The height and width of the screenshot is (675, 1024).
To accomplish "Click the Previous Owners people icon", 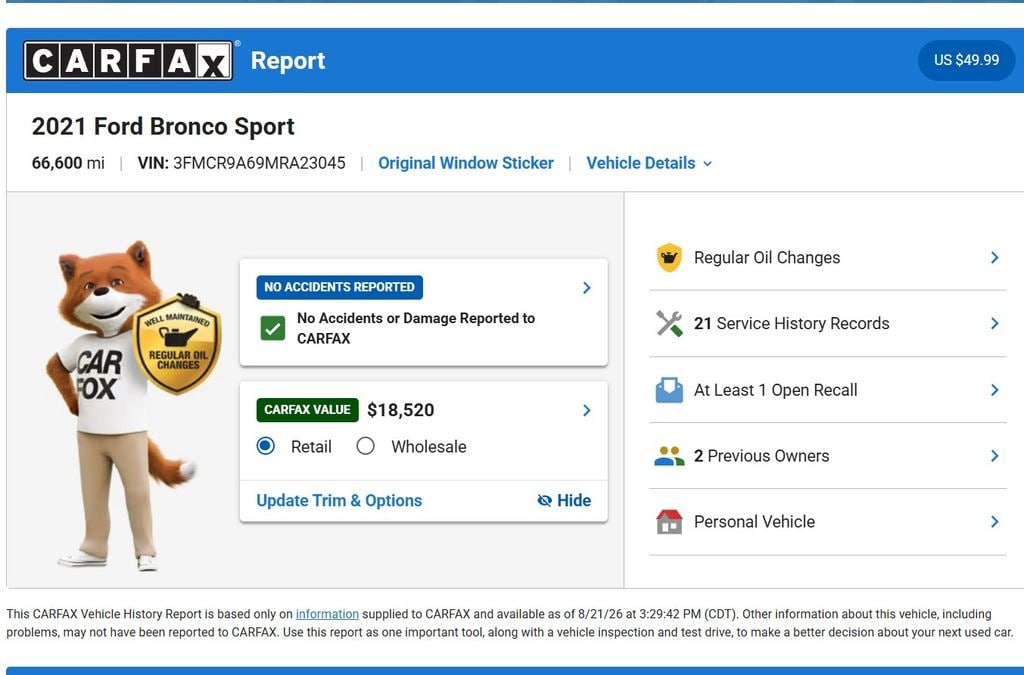I will click(669, 456).
